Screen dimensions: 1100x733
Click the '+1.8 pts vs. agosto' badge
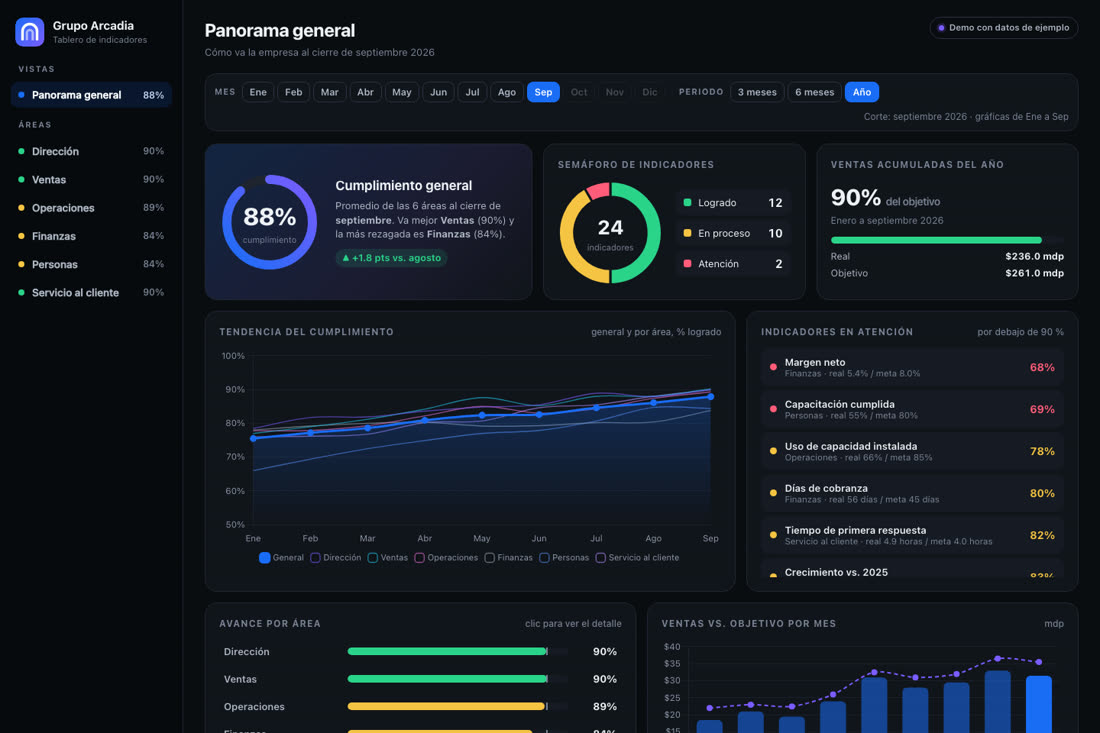(x=391, y=258)
